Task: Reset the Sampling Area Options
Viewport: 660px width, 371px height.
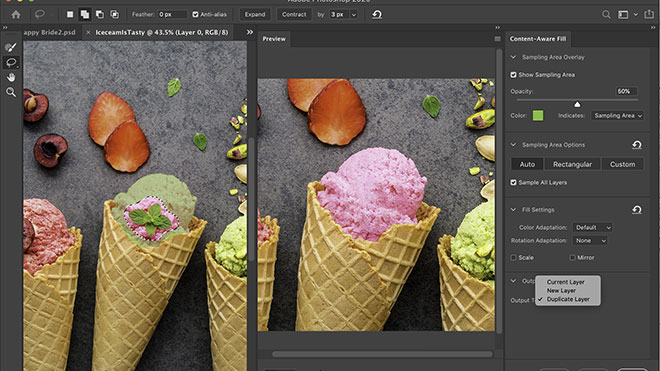Action: pos(637,145)
